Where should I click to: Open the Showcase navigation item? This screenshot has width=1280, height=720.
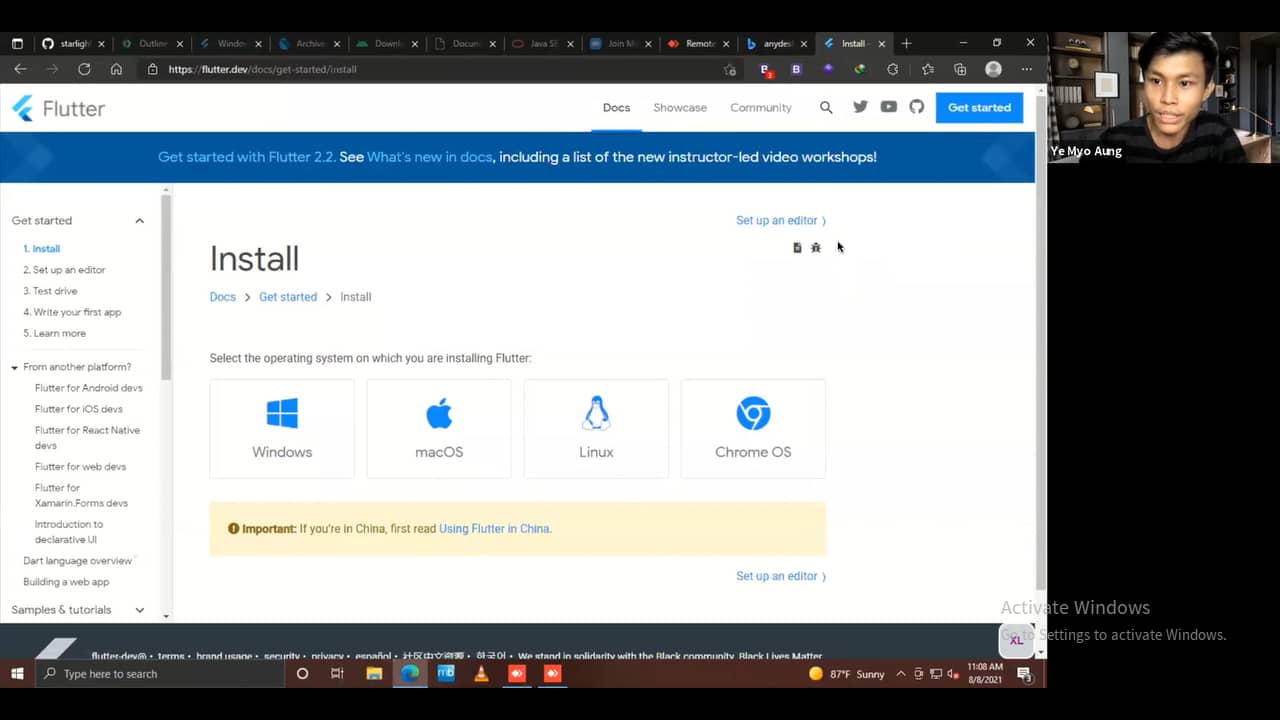click(x=680, y=107)
